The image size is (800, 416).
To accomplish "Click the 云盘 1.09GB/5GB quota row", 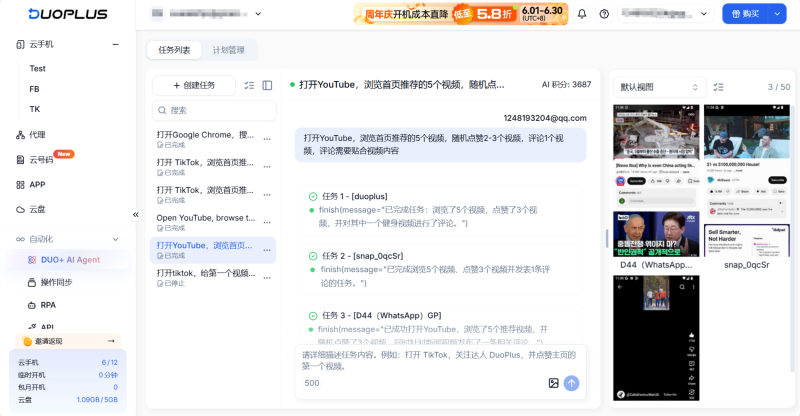I will coord(68,400).
